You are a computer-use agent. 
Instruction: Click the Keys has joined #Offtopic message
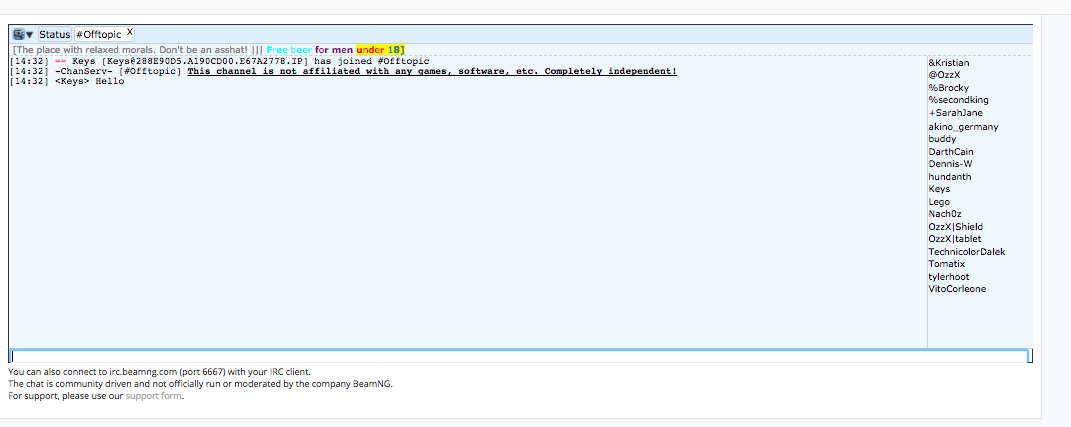click(219, 61)
